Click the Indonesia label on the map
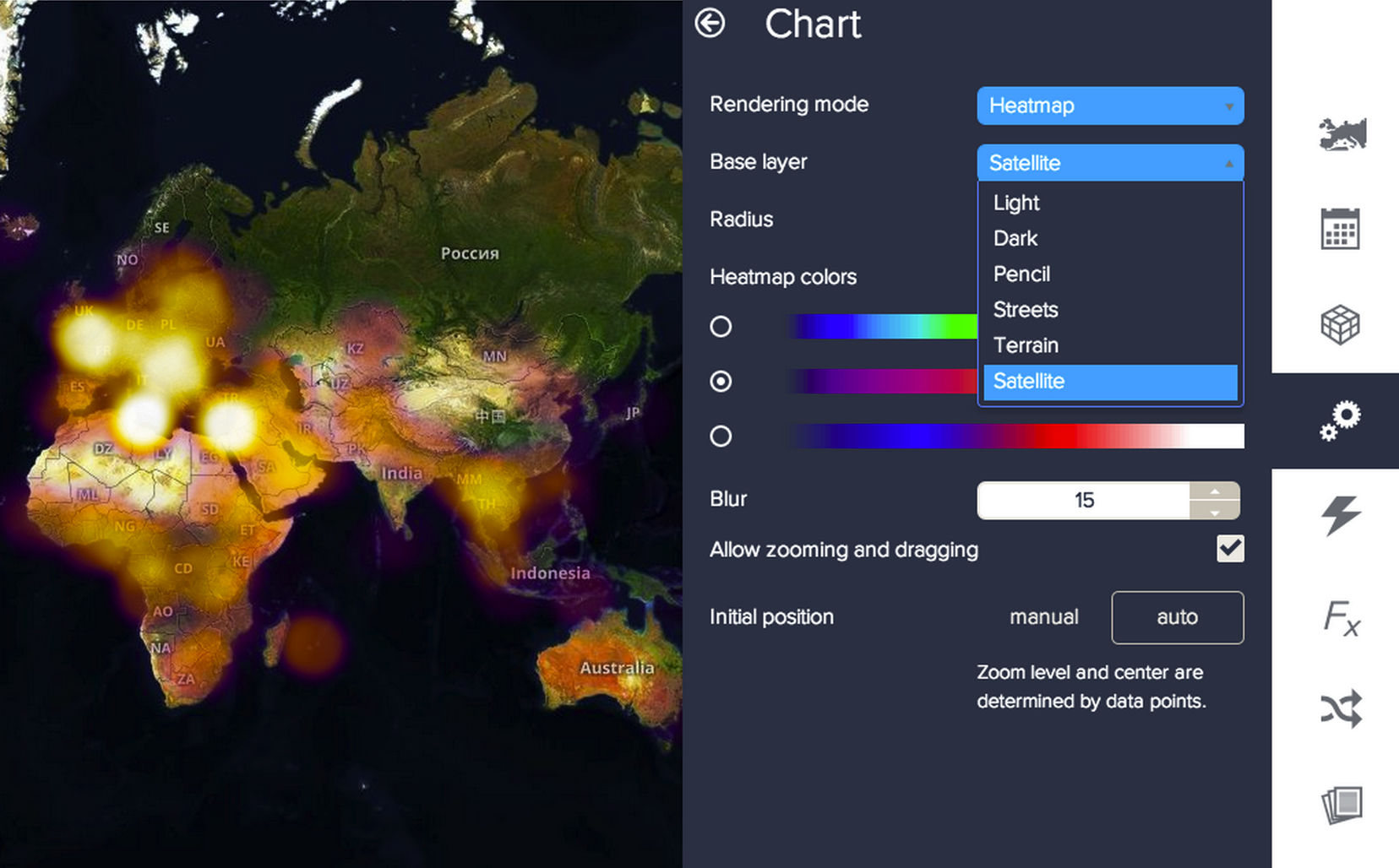 (x=550, y=573)
